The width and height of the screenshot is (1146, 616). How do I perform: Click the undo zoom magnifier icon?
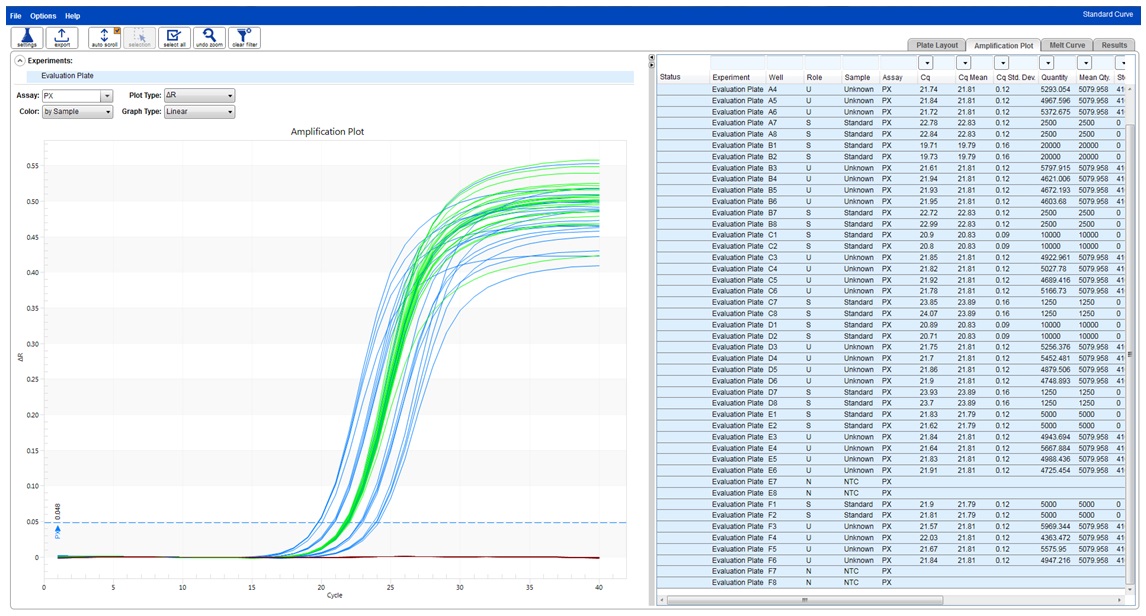pyautogui.click(x=208, y=38)
